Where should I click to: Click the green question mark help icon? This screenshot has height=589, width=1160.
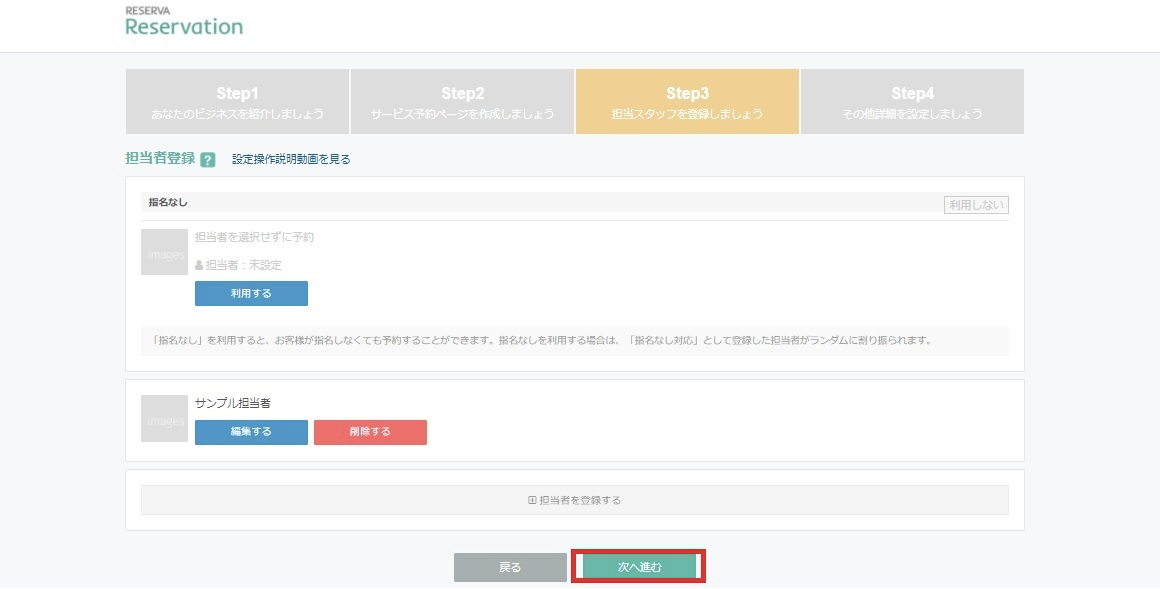click(x=208, y=159)
